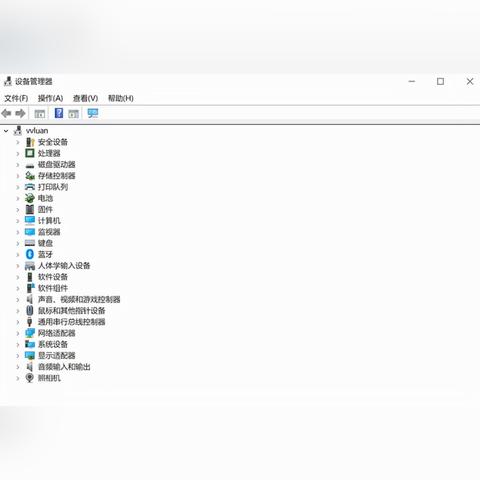
Task: Click the 人体学输入设备 icon
Action: pyautogui.click(x=30, y=266)
